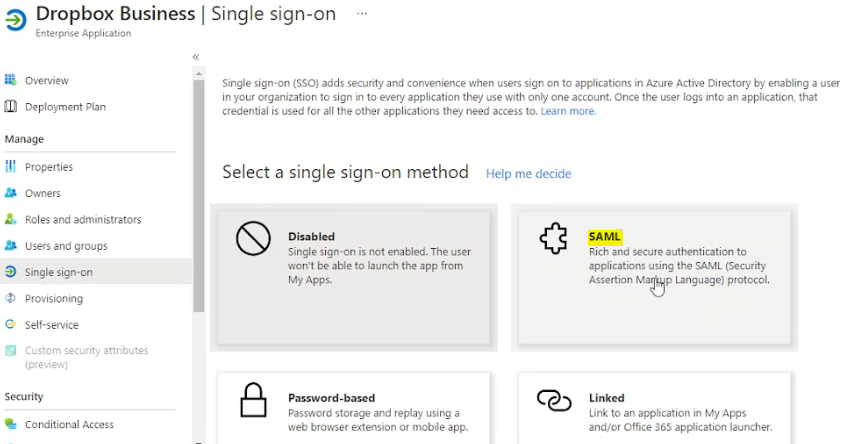This screenshot has height=444, width=850.
Task: Click the Self-service icon in sidebar
Action: tap(11, 324)
